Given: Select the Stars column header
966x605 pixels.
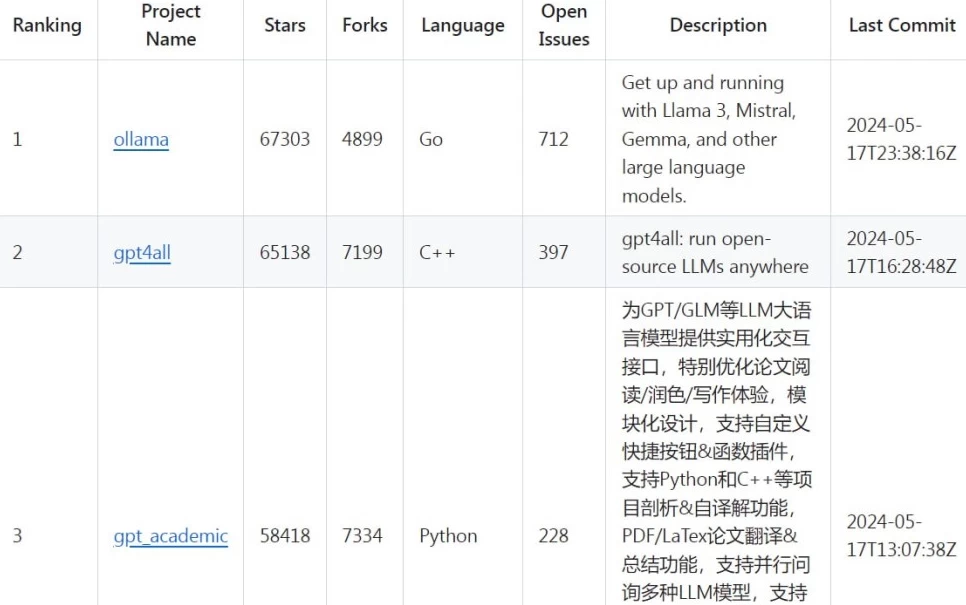Looking at the screenshot, I should 285,26.
